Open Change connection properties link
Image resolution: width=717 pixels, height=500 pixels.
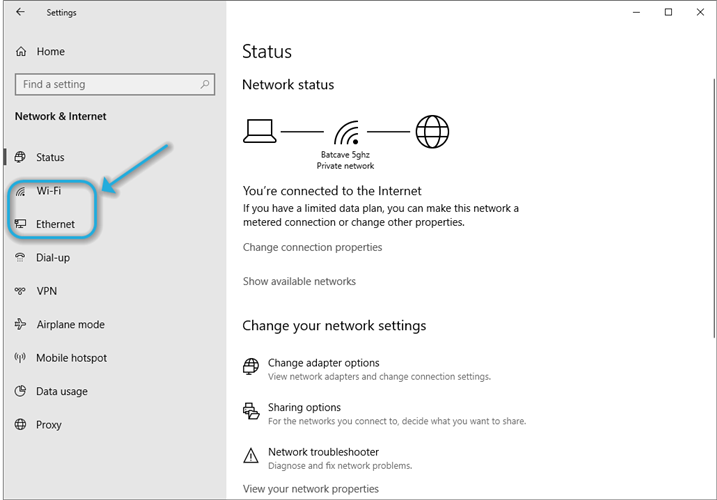pyautogui.click(x=312, y=247)
